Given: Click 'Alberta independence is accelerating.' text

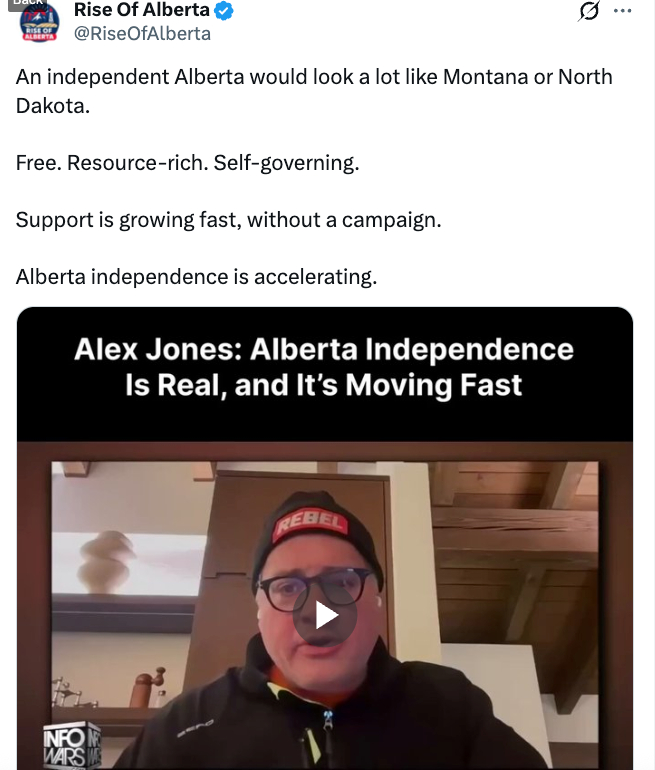Looking at the screenshot, I should coord(196,277).
